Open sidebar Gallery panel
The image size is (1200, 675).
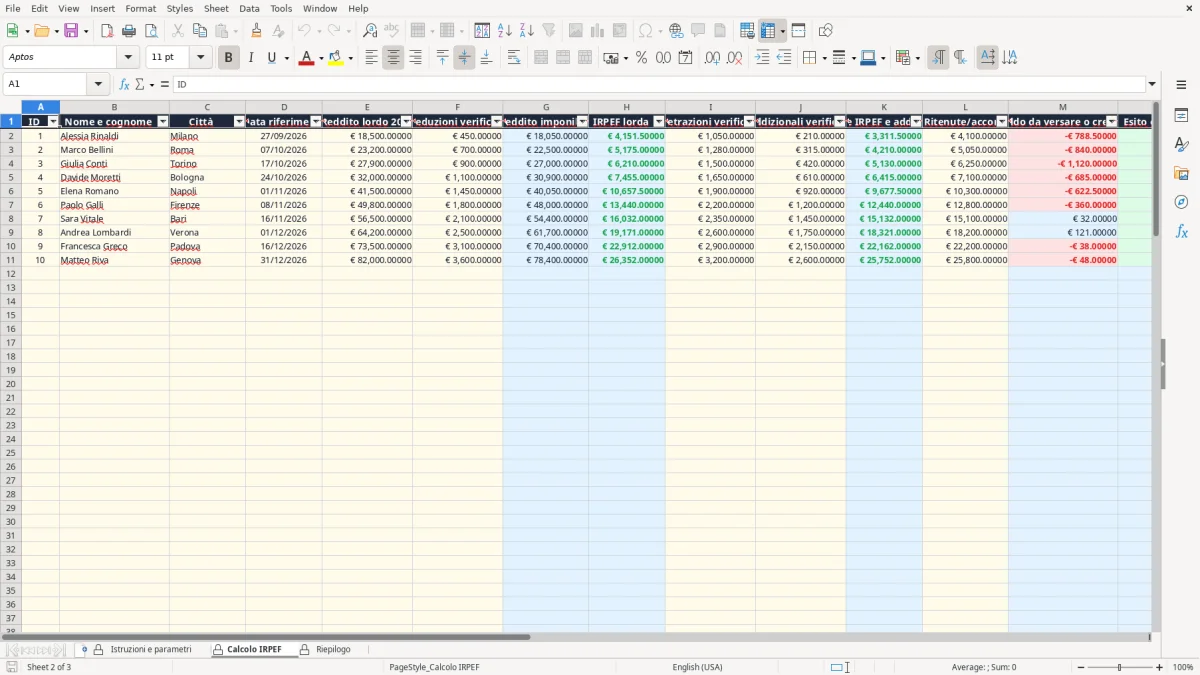click(1181, 173)
